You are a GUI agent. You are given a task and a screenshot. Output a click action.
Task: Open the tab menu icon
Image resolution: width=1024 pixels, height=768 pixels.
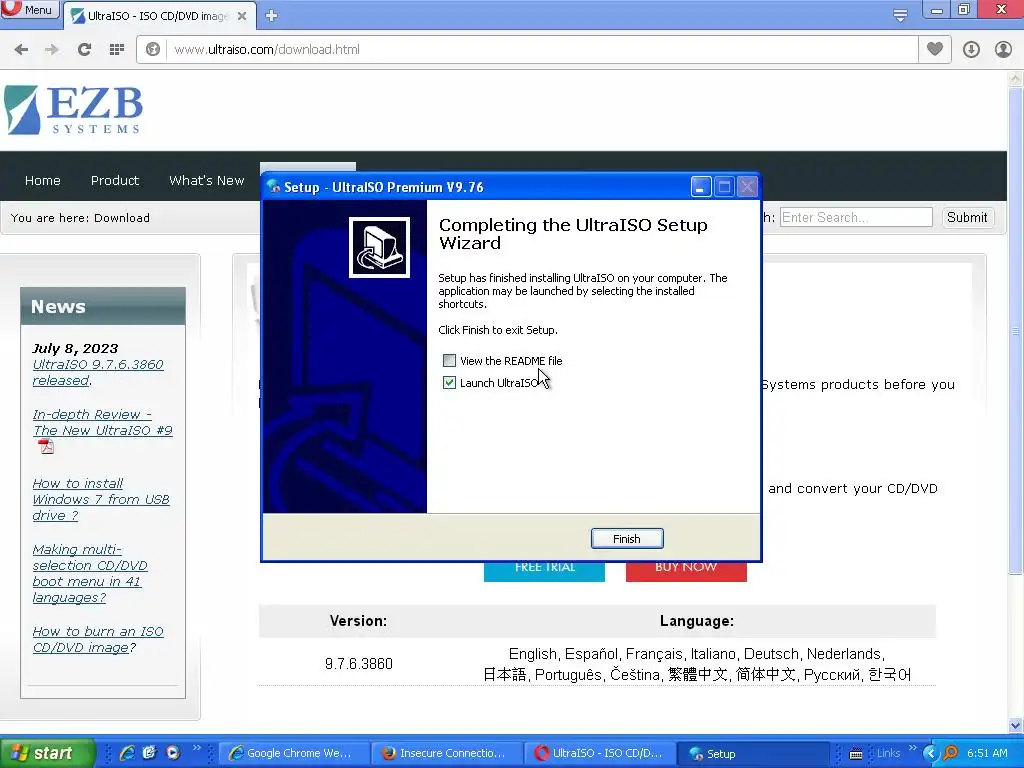pyautogui.click(x=900, y=15)
